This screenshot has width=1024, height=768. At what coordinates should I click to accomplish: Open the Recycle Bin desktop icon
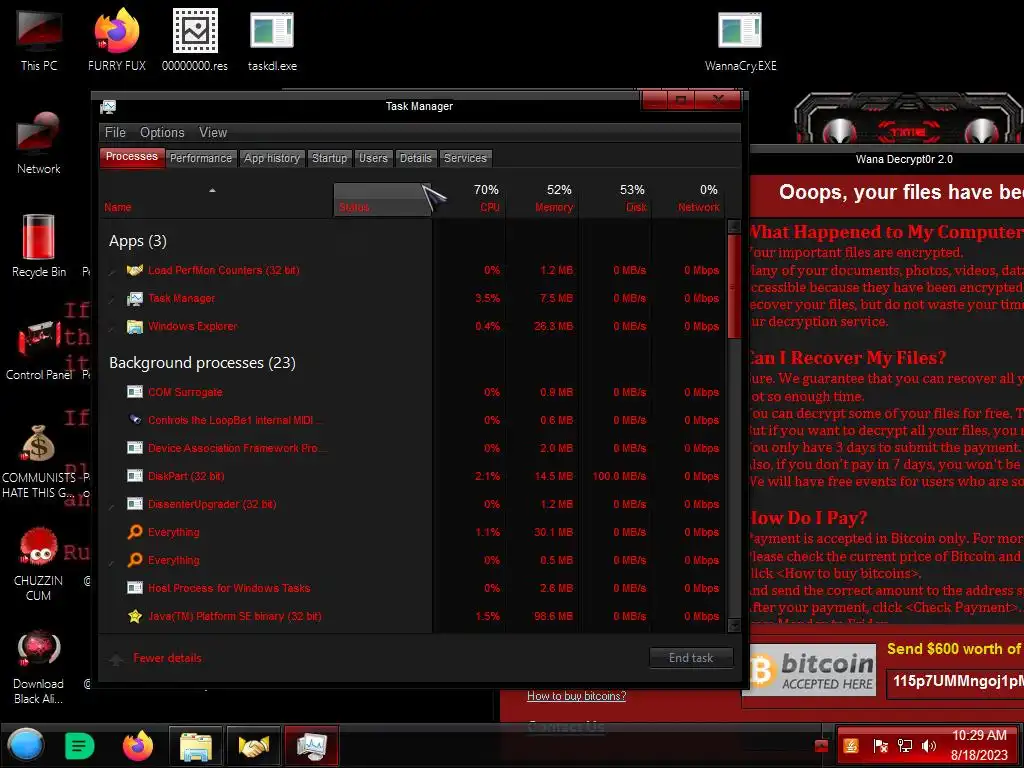pos(39,246)
